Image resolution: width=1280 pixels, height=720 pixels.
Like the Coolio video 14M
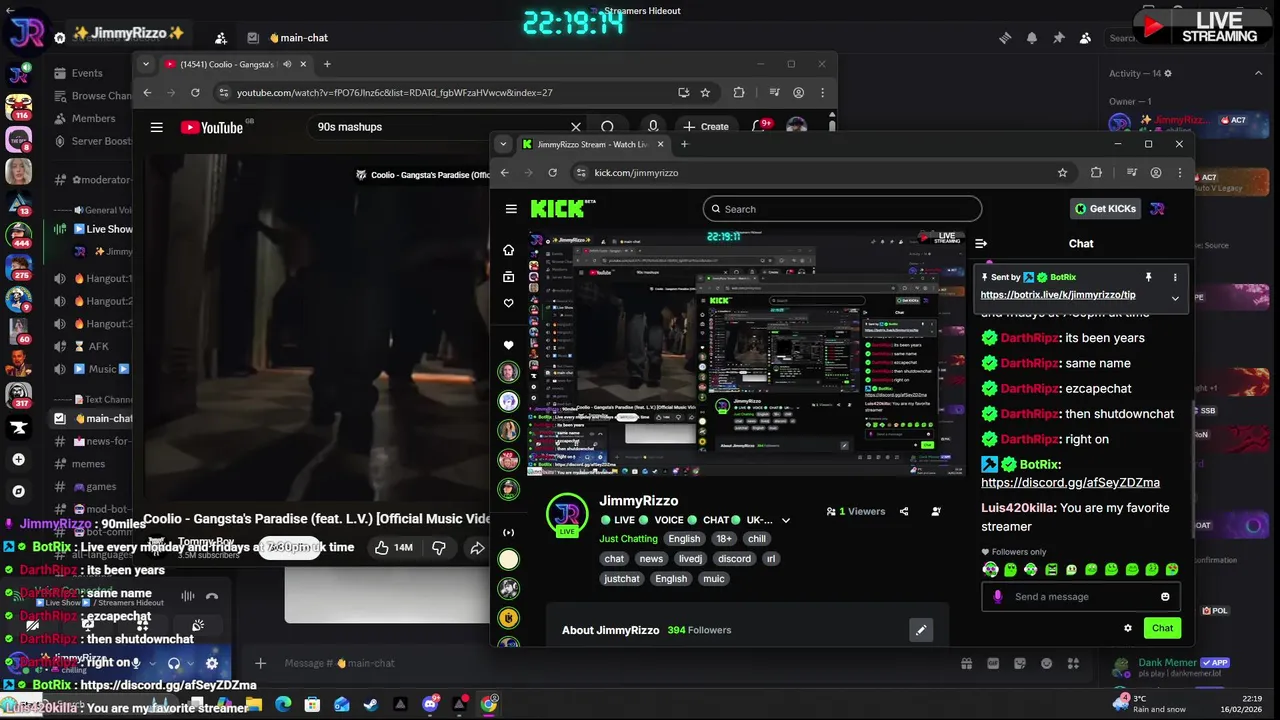(x=393, y=548)
